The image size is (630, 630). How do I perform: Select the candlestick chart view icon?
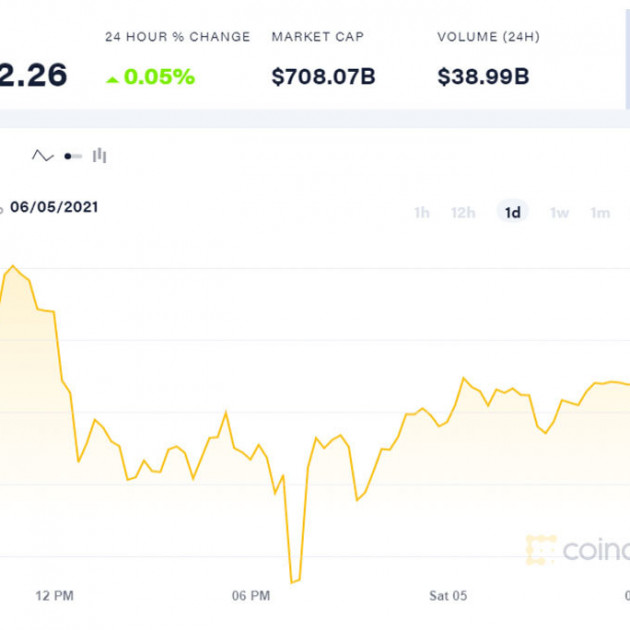click(99, 156)
